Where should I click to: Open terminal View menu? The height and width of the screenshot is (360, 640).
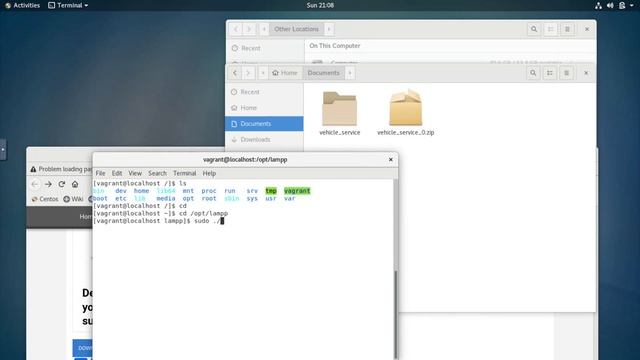coord(135,173)
